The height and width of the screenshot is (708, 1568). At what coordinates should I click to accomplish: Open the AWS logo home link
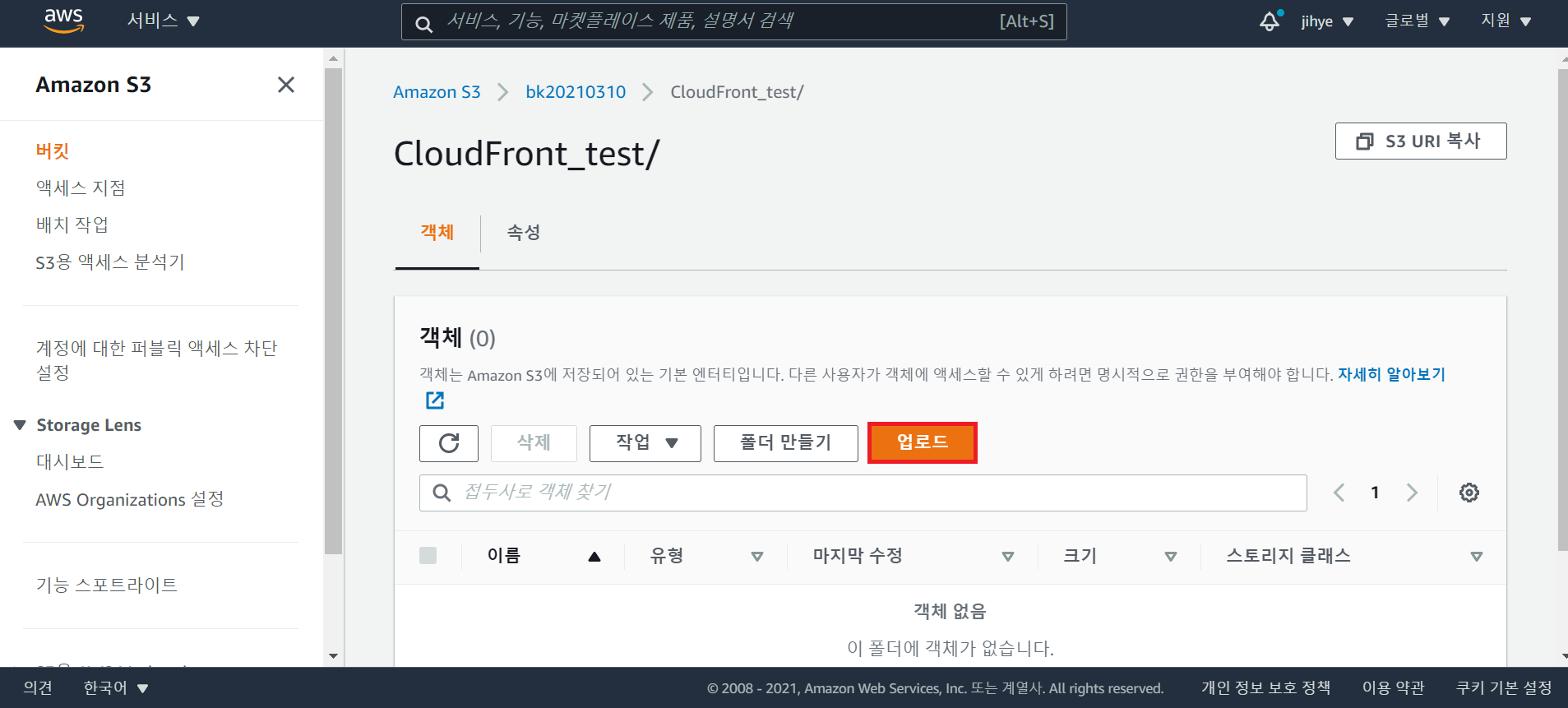coord(63,21)
